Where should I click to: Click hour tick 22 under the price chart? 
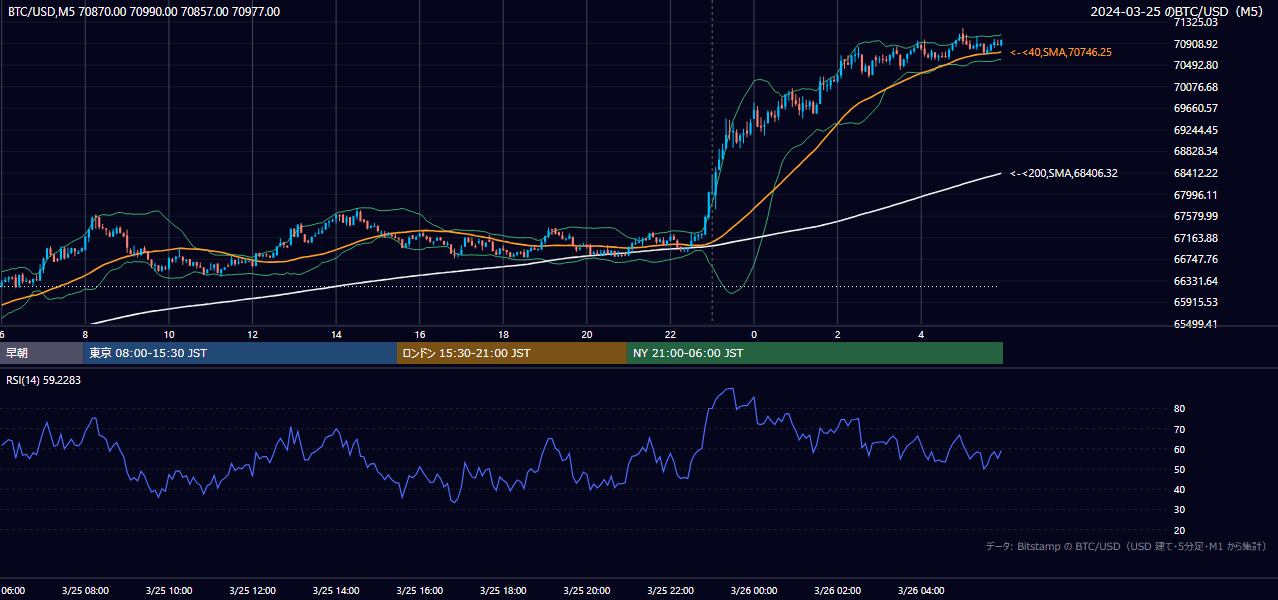pyautogui.click(x=670, y=334)
